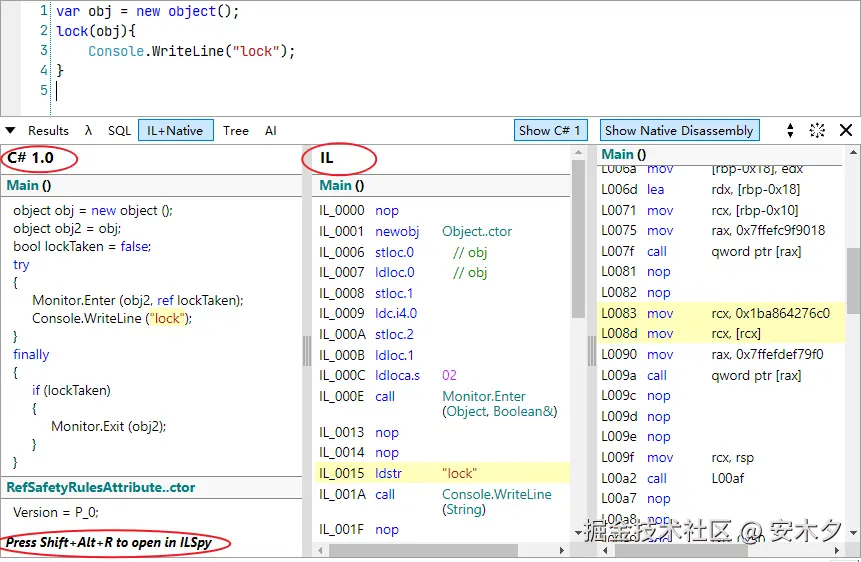The width and height of the screenshot is (861, 562).
Task: Click Monitor.Enter (Object, Boolean&) in IL pane
Action: [500, 404]
